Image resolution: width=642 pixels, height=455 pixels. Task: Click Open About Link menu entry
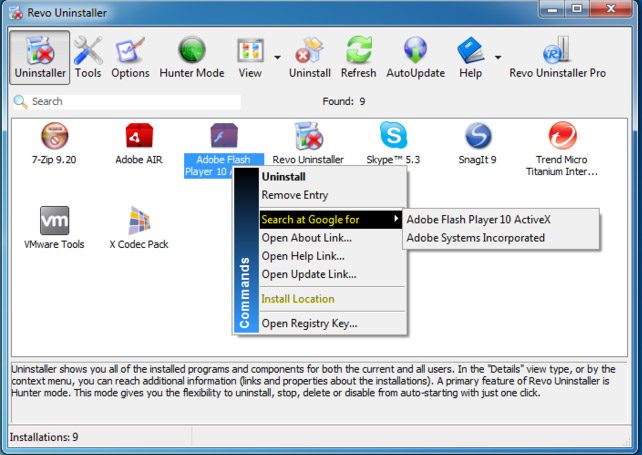pos(332,238)
